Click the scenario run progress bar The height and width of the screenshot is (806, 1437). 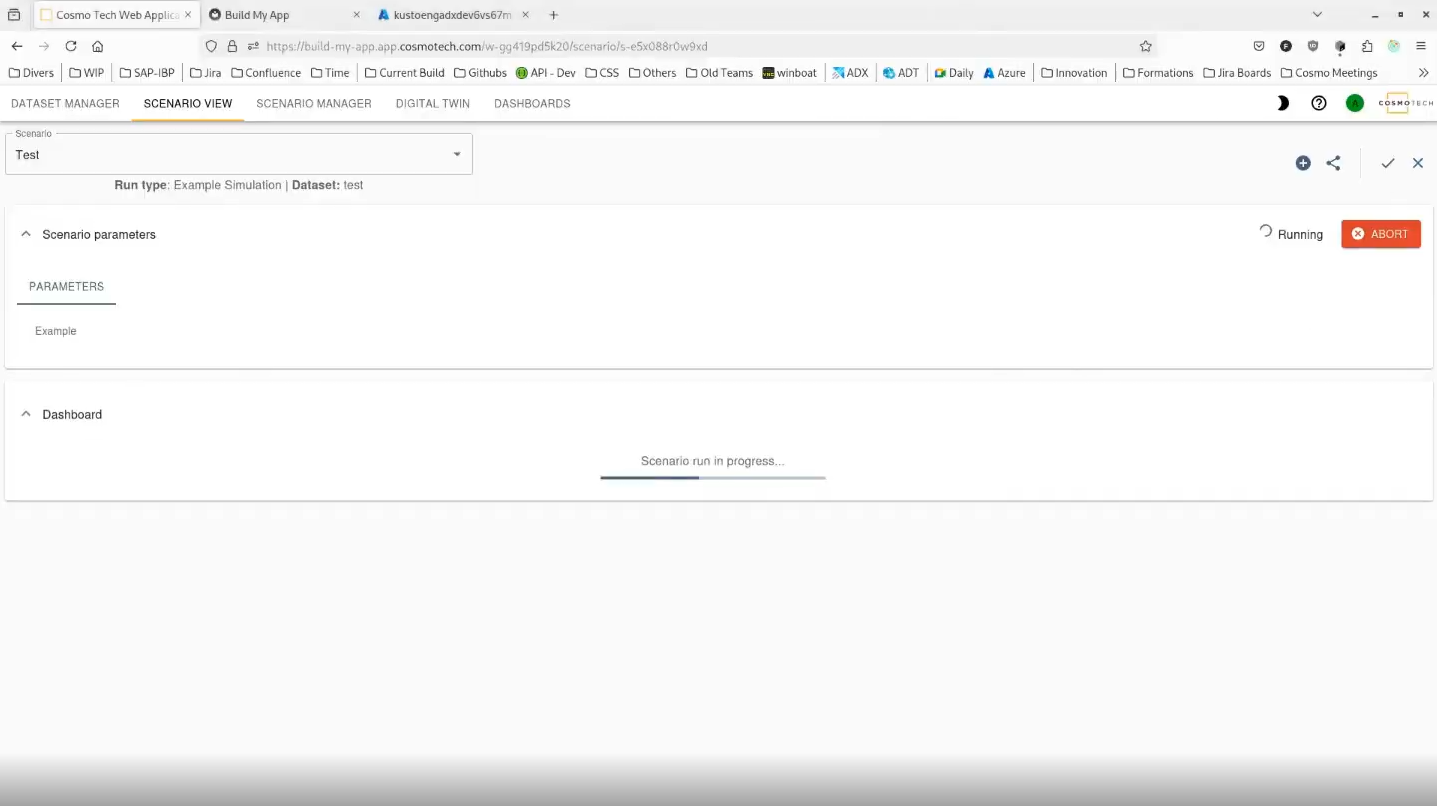tap(712, 478)
